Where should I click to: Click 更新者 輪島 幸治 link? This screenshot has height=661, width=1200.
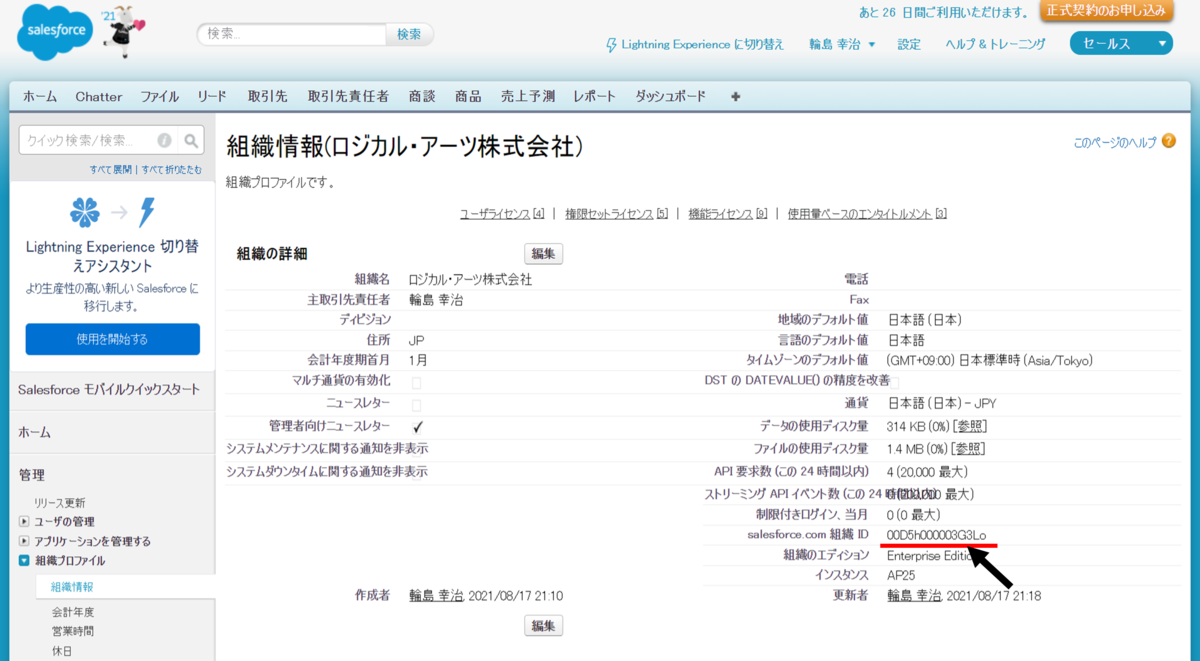click(x=914, y=595)
